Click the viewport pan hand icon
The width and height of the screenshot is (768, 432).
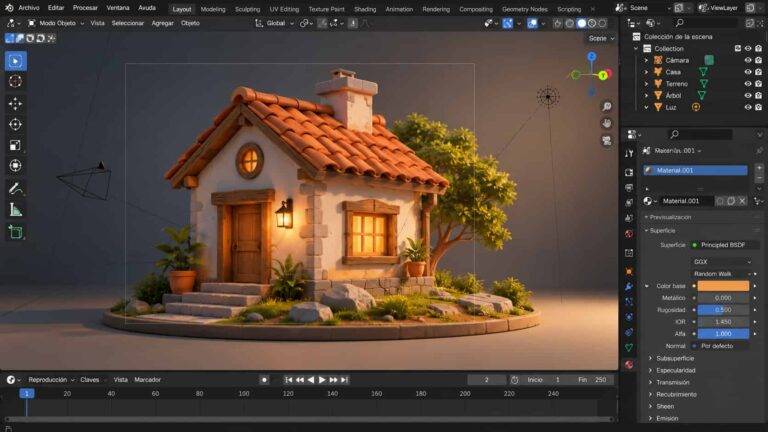607,123
